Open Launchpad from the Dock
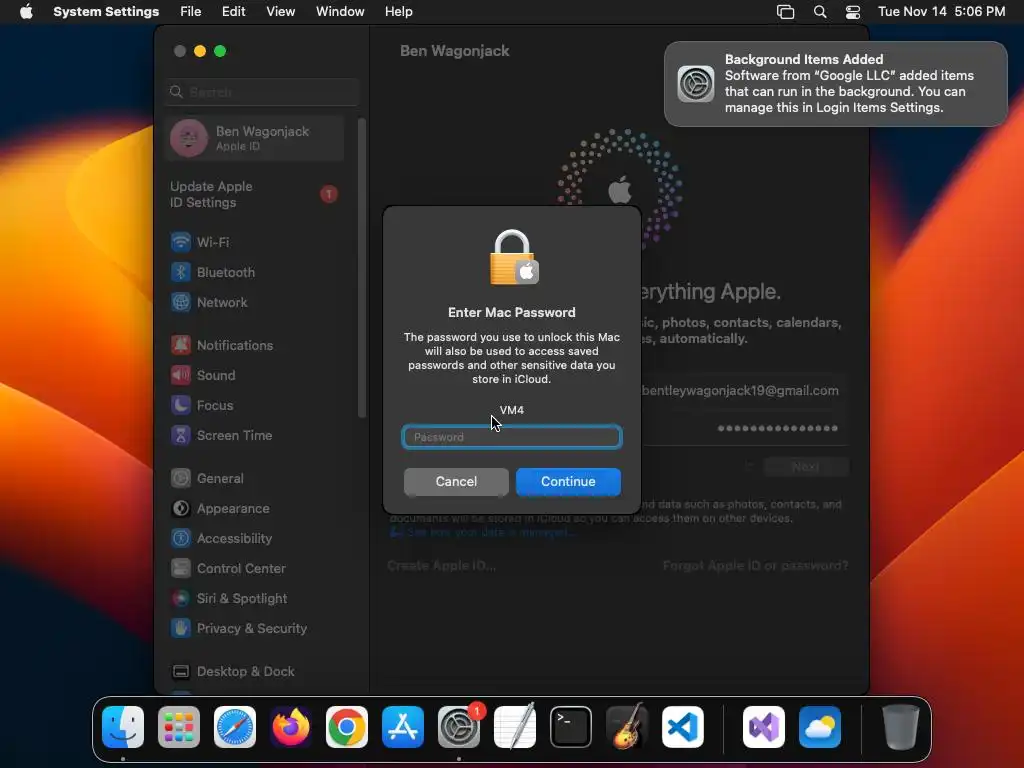Viewport: 1024px width, 768px height. [179, 727]
